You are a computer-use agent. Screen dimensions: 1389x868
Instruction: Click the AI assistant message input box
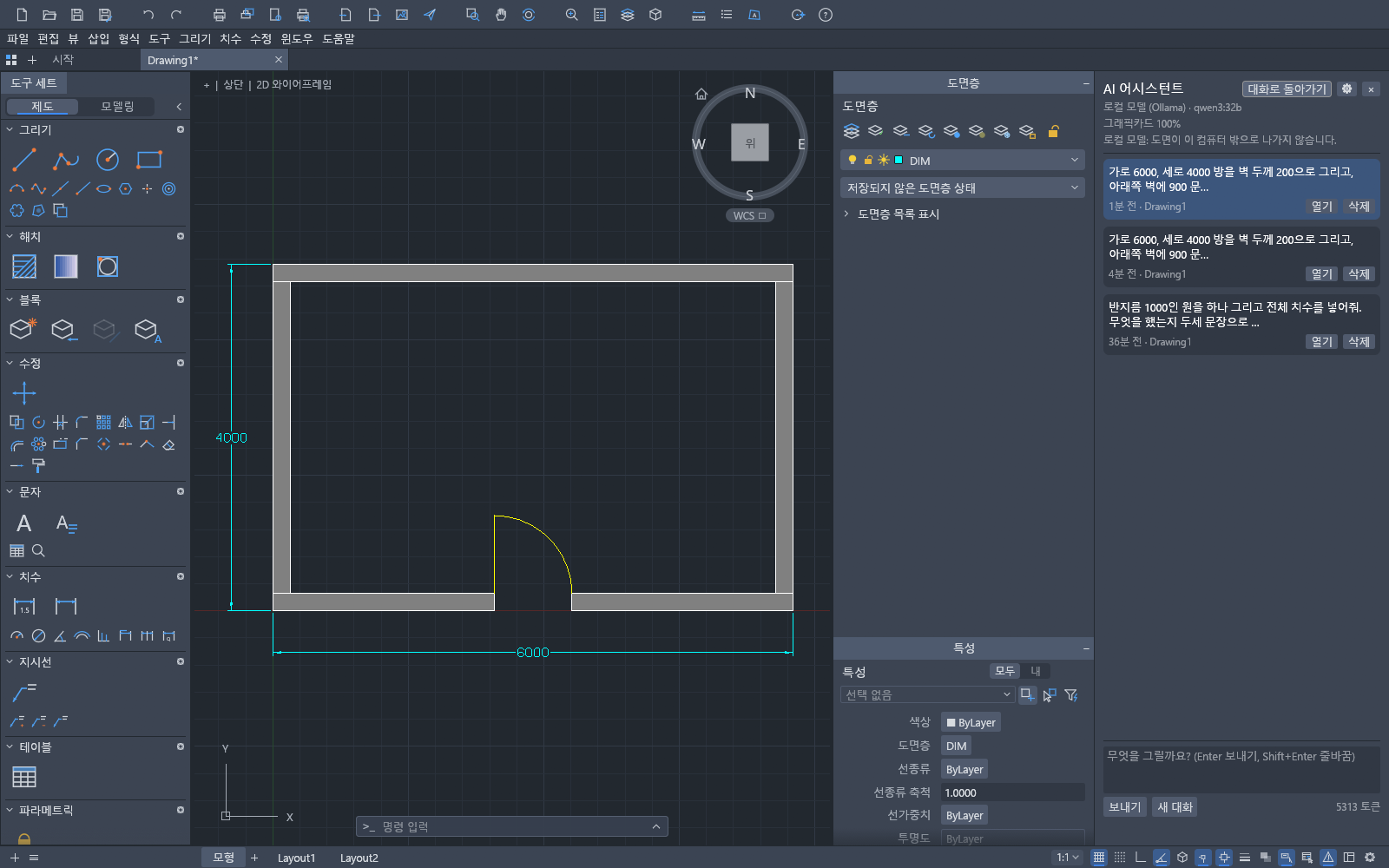1241,768
